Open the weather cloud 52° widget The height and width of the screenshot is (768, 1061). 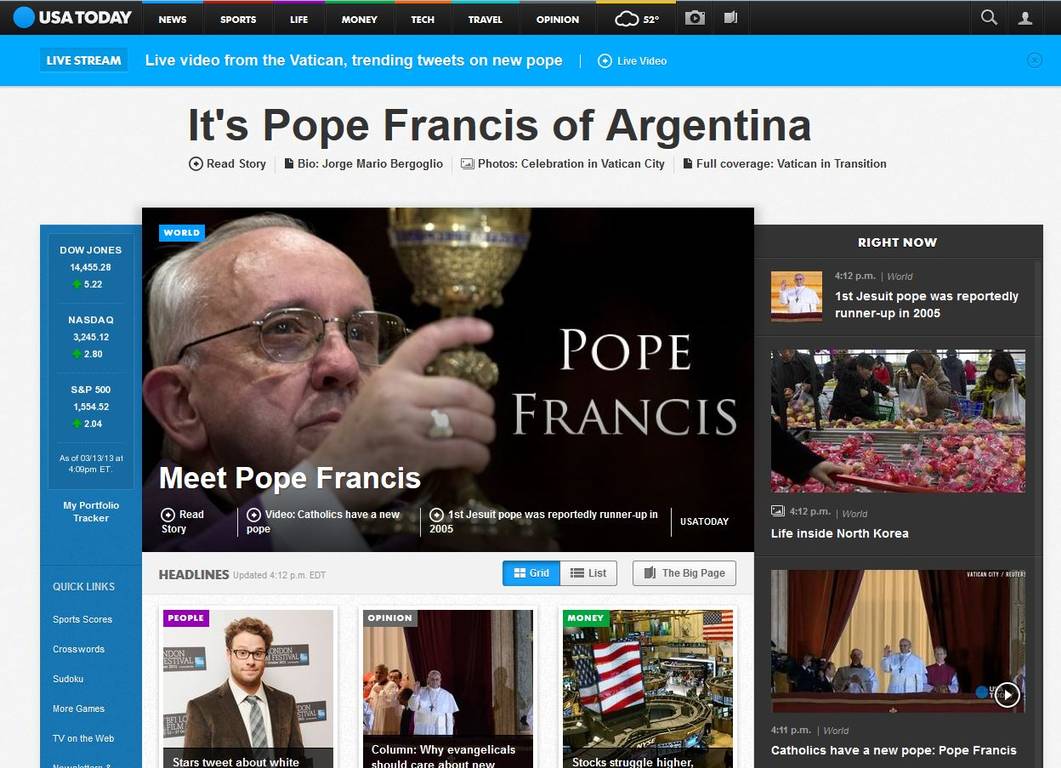(x=636, y=19)
